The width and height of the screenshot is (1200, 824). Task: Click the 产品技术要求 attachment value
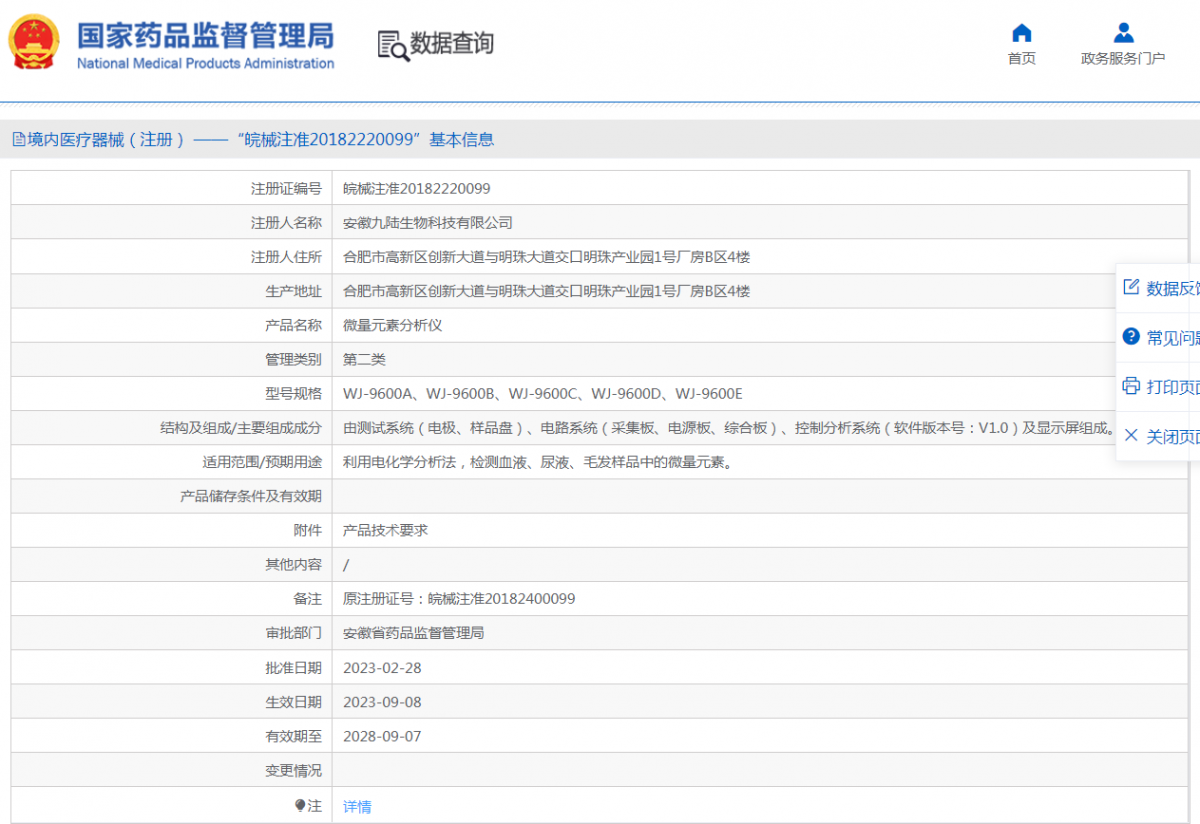[x=385, y=530]
